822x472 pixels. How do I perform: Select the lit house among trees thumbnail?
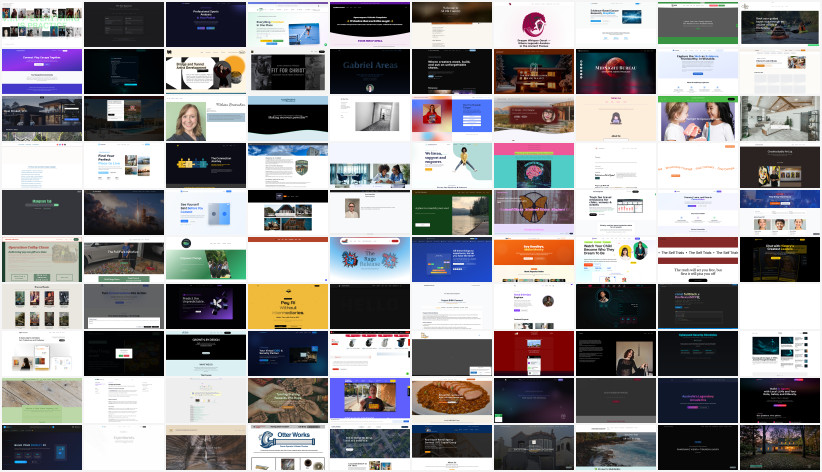(x=780, y=447)
